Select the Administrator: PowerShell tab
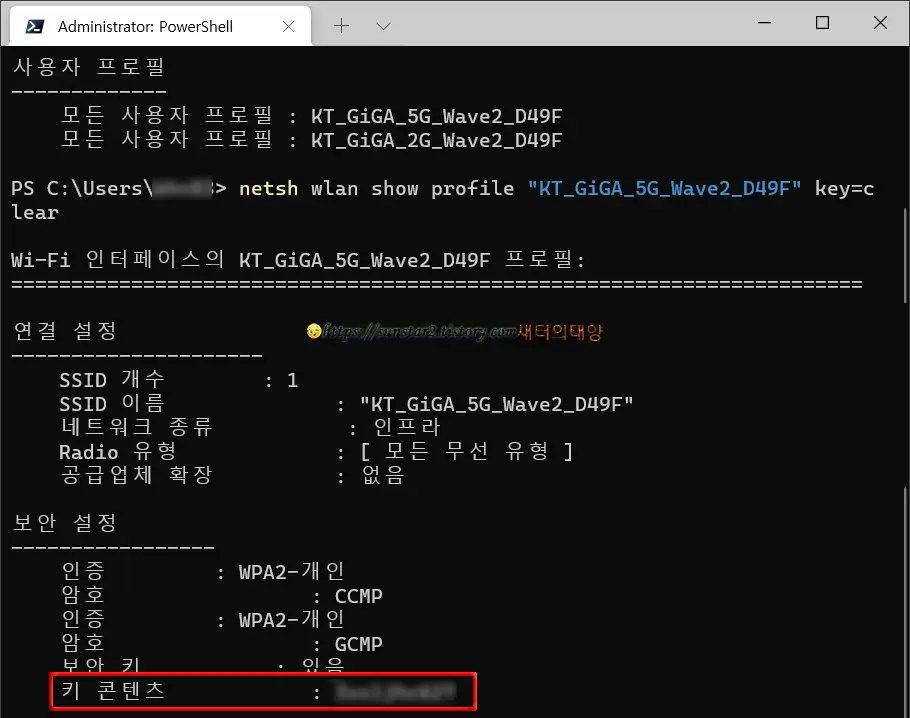This screenshot has width=910, height=718. pos(161,27)
